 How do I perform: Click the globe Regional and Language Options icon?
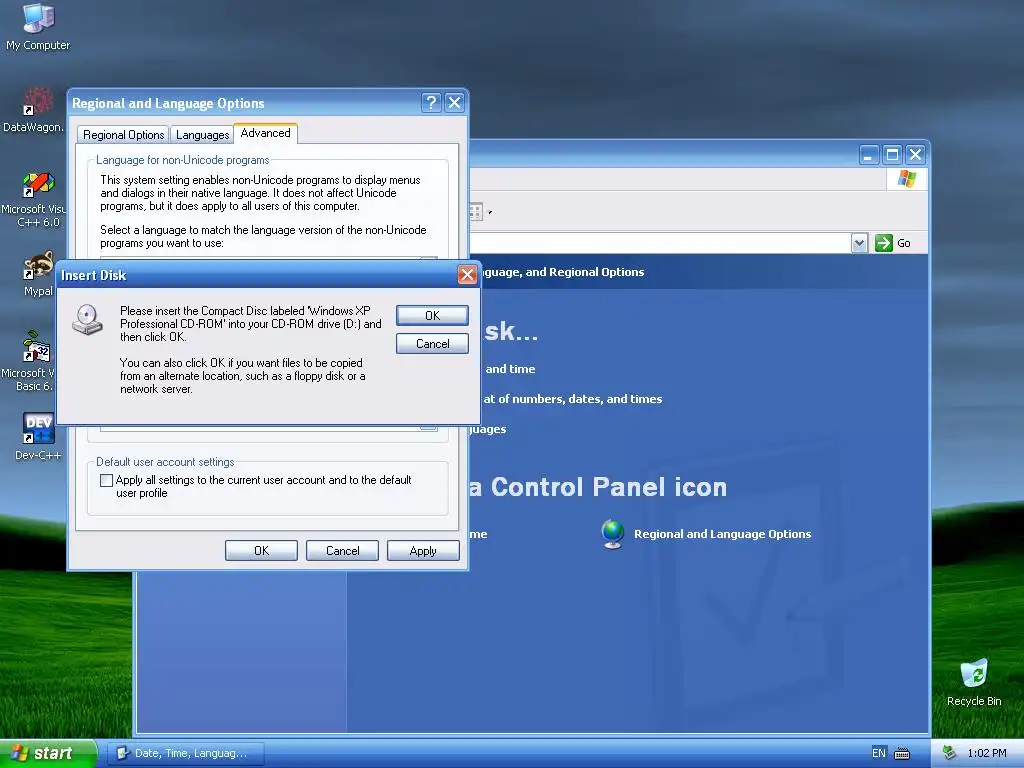613,534
